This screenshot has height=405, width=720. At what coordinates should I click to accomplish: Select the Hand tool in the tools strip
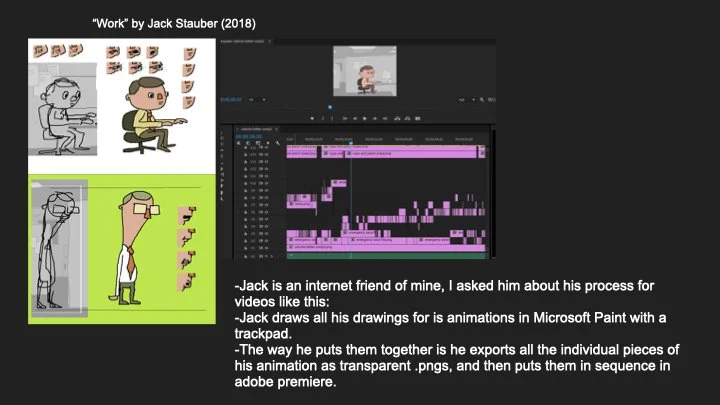click(222, 193)
